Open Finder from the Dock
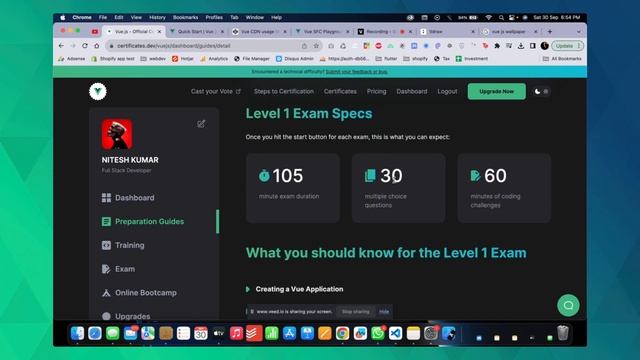 [x=77, y=333]
